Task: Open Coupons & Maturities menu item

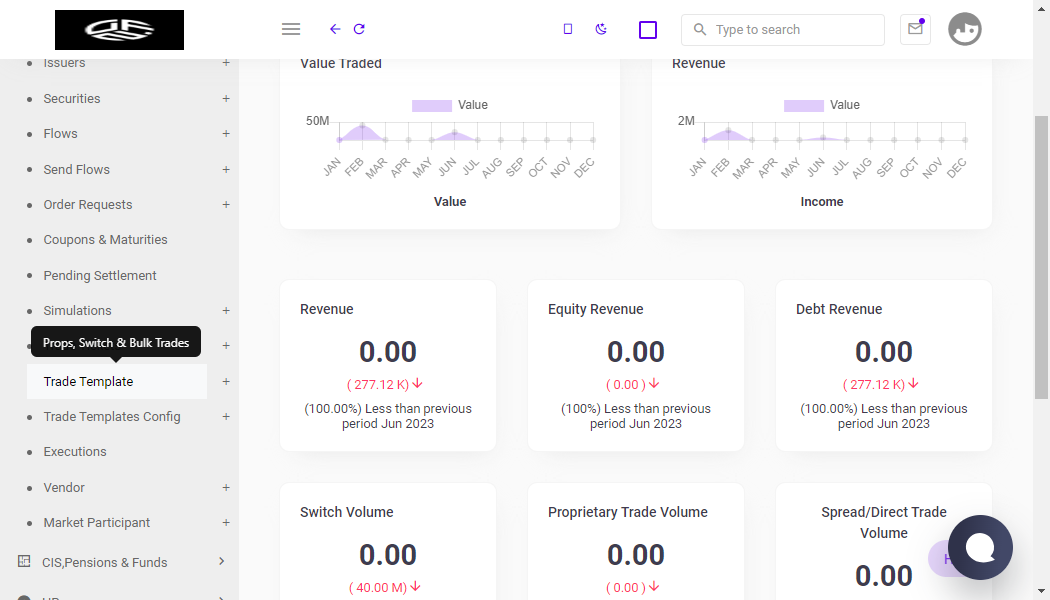Action: tap(105, 240)
